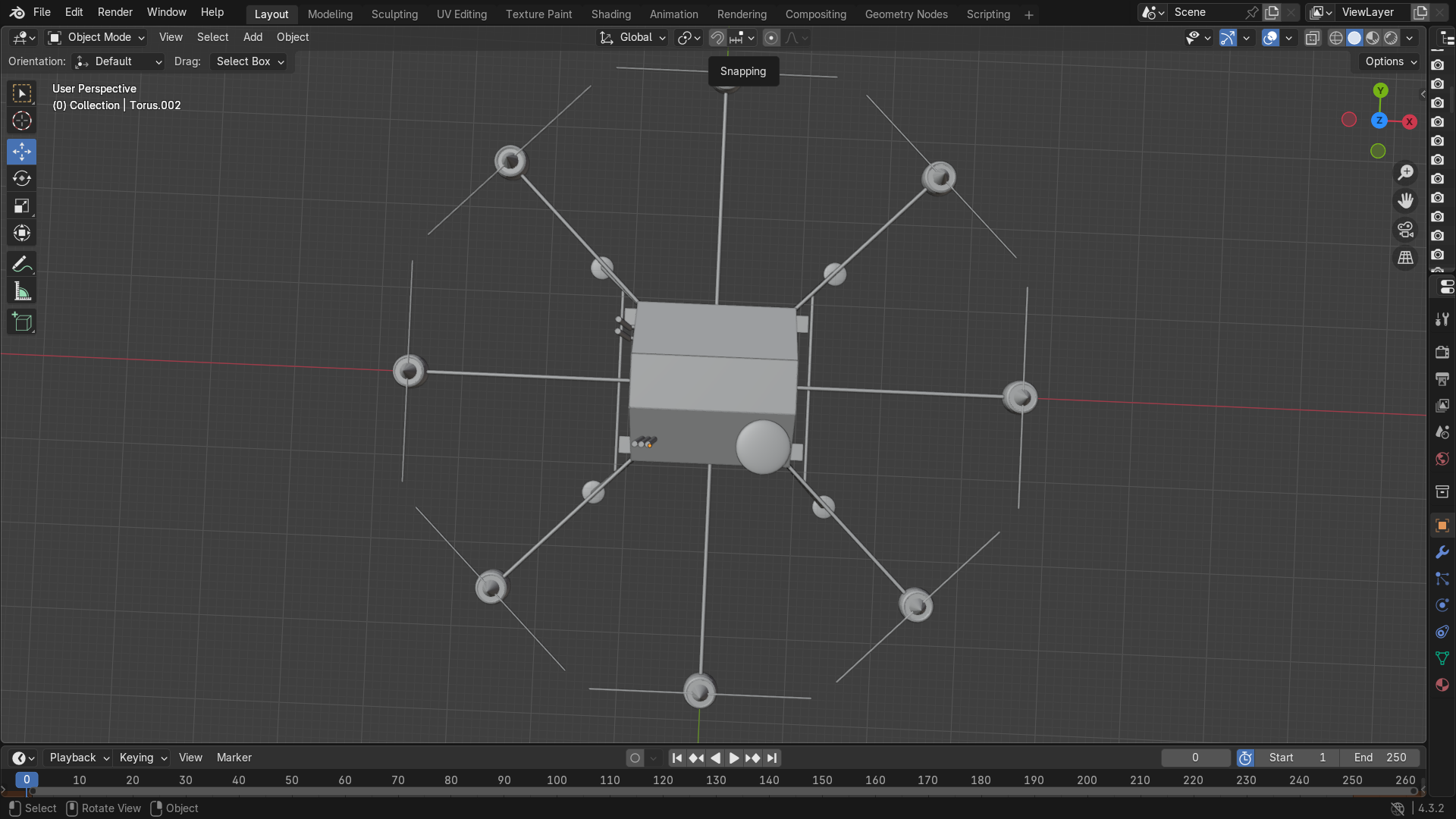This screenshot has width=1456, height=819.
Task: Open the Modifier Properties tab (wrench icon)
Action: [1442, 552]
